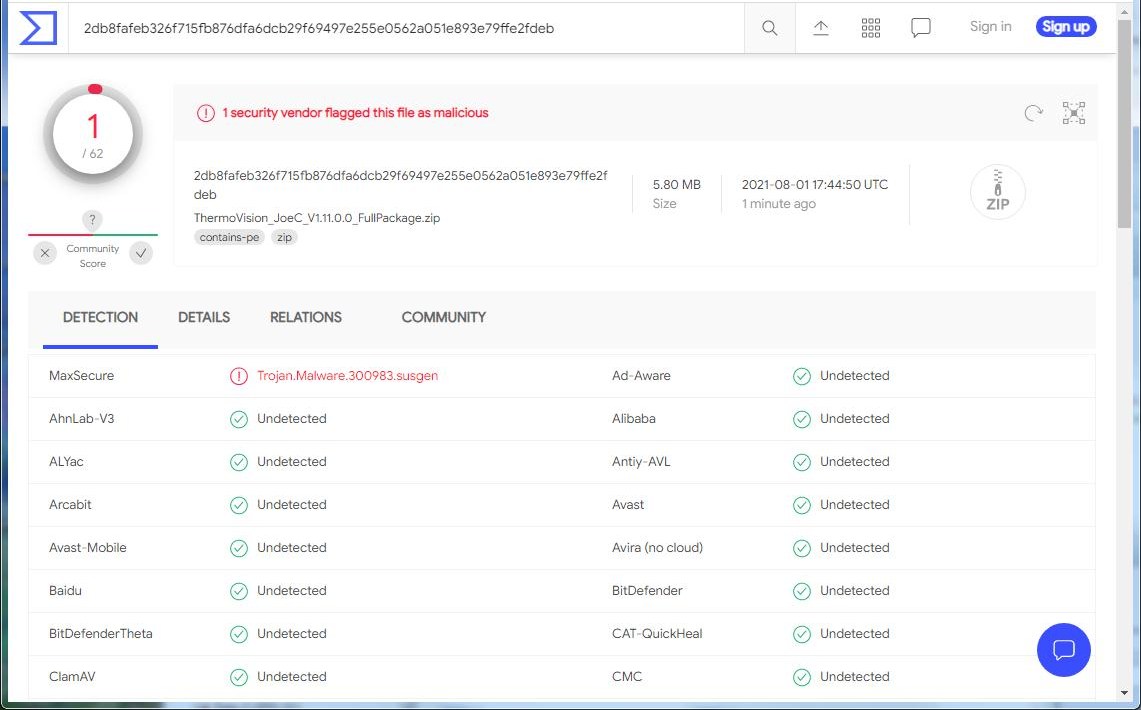Select the Community tab
This screenshot has width=1141, height=710.
coord(443,317)
